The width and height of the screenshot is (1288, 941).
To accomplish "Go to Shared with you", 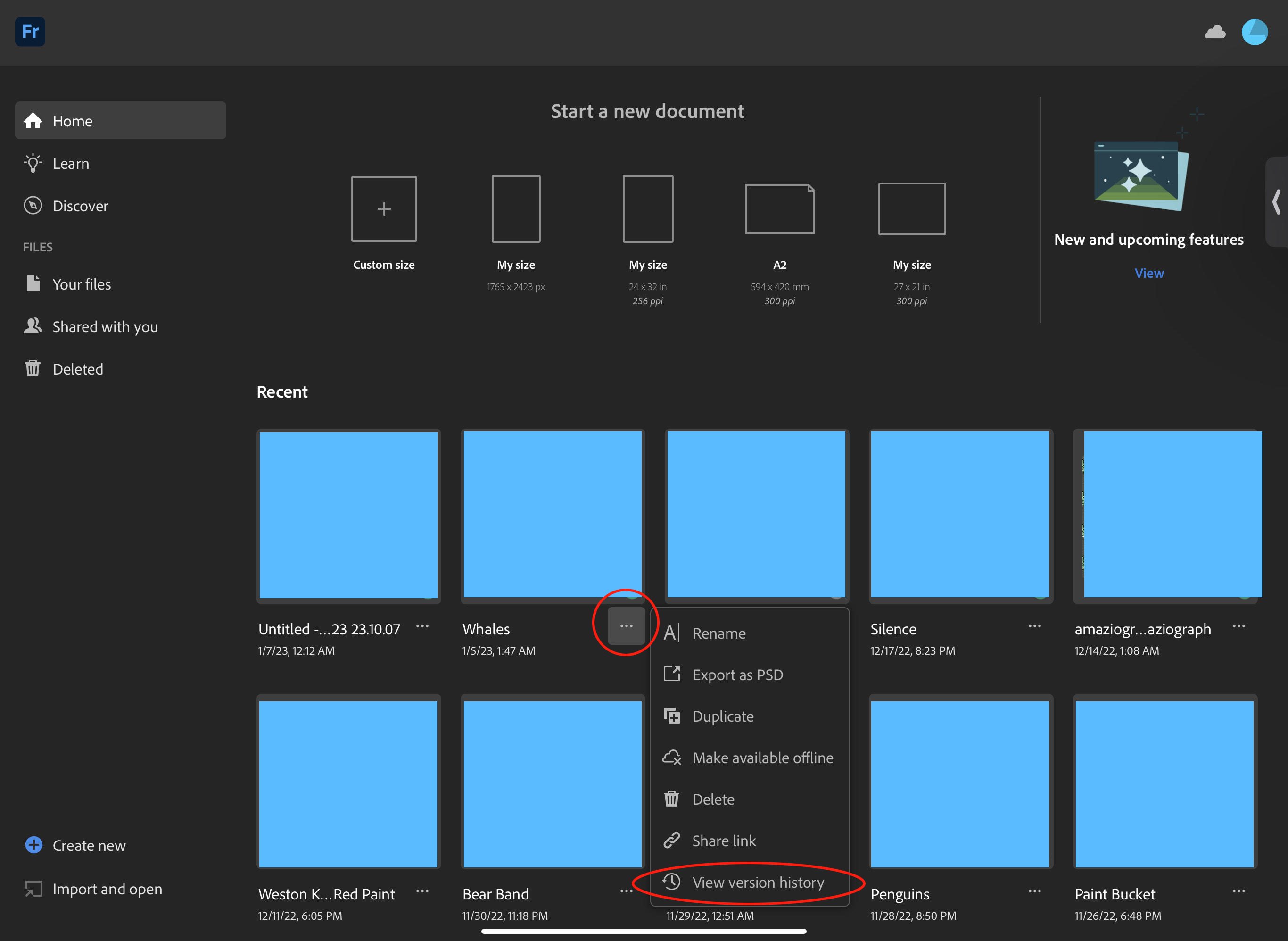I will tap(105, 326).
